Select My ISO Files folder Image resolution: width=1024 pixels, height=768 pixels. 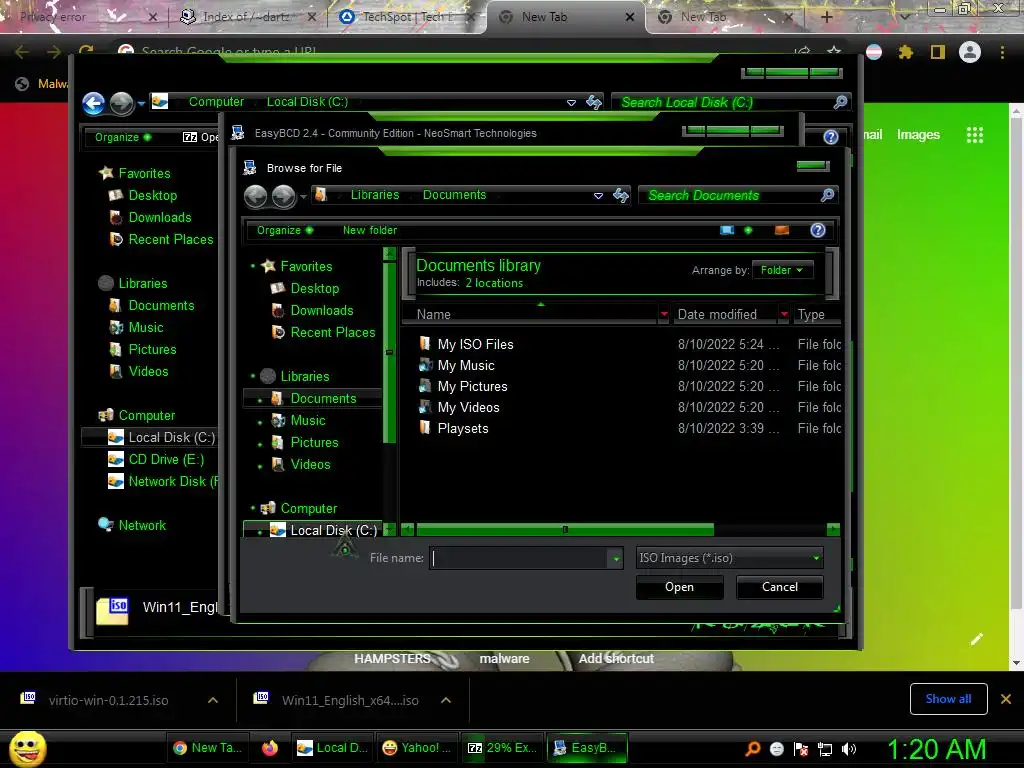[475, 344]
